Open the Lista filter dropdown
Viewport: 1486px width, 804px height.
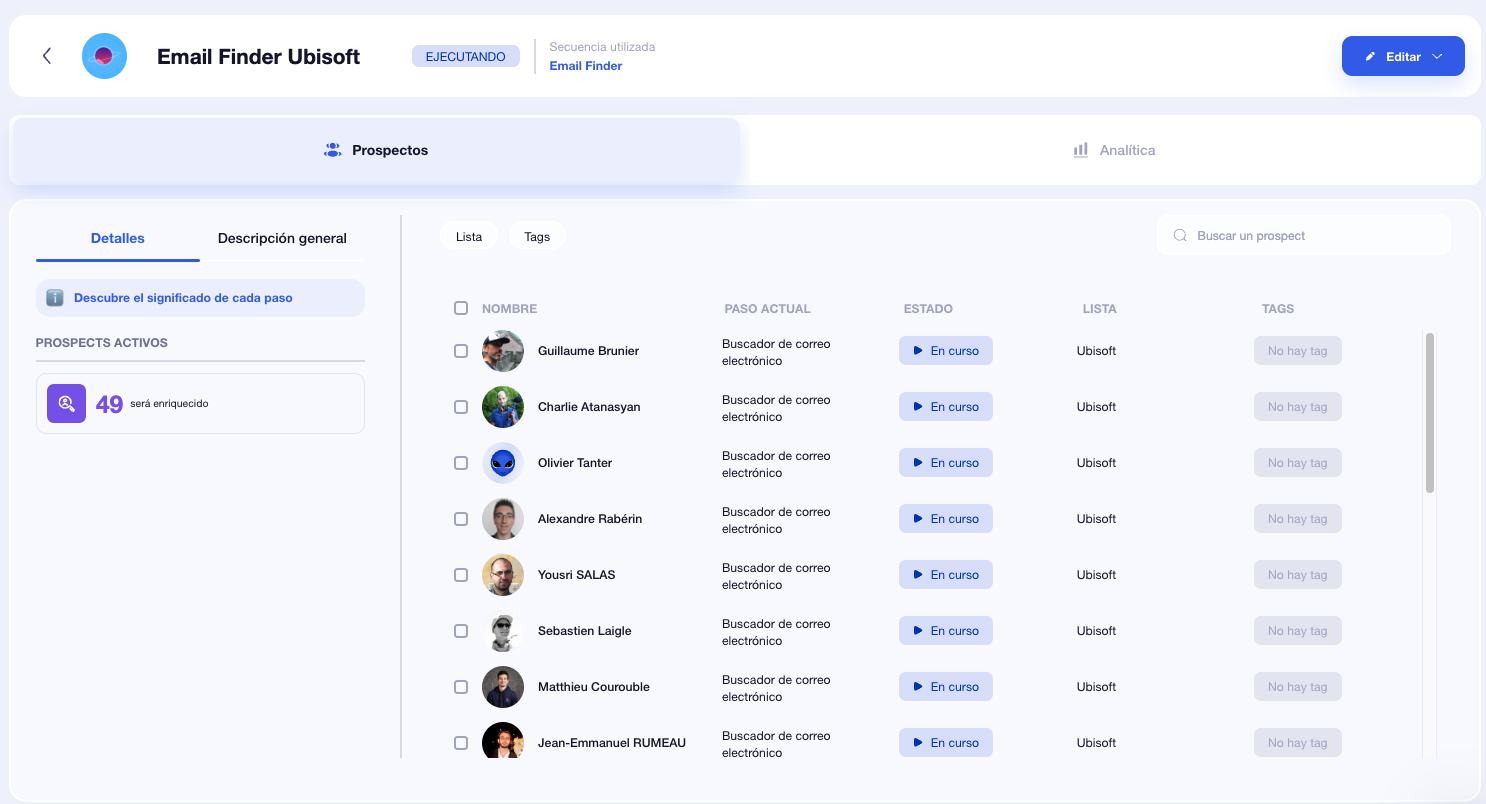coord(469,237)
